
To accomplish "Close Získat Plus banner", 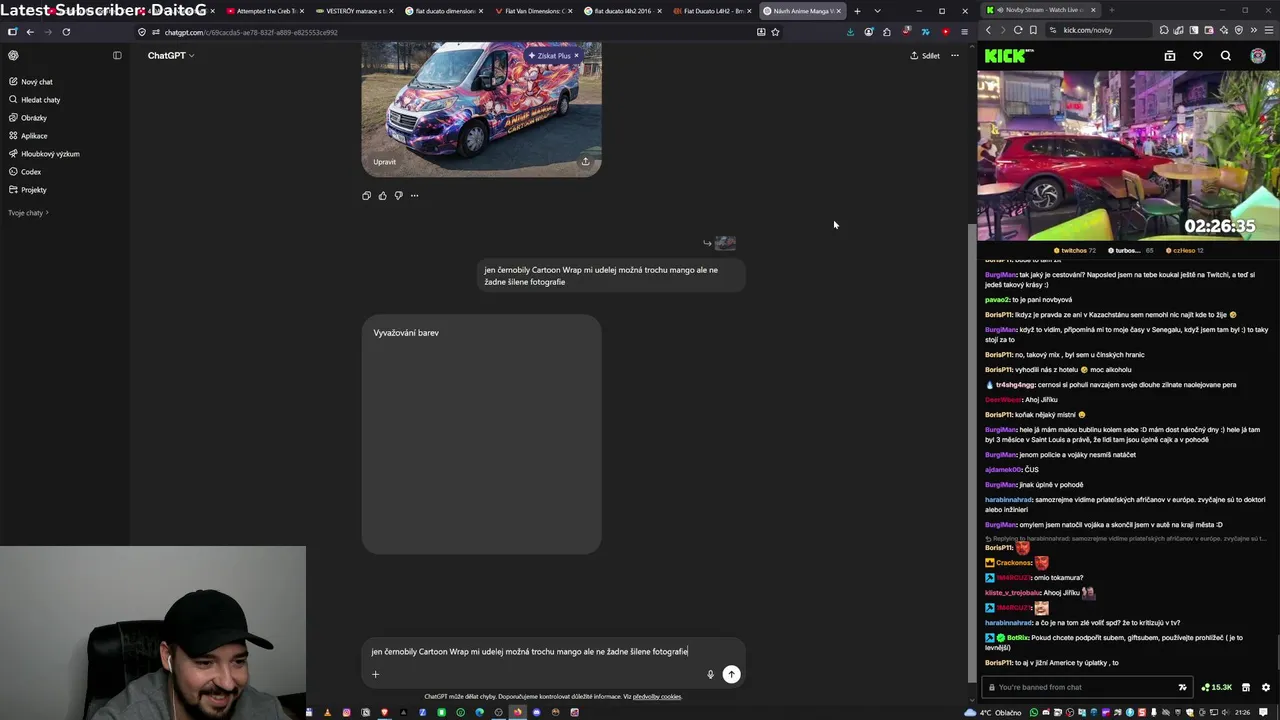I will point(576,56).
